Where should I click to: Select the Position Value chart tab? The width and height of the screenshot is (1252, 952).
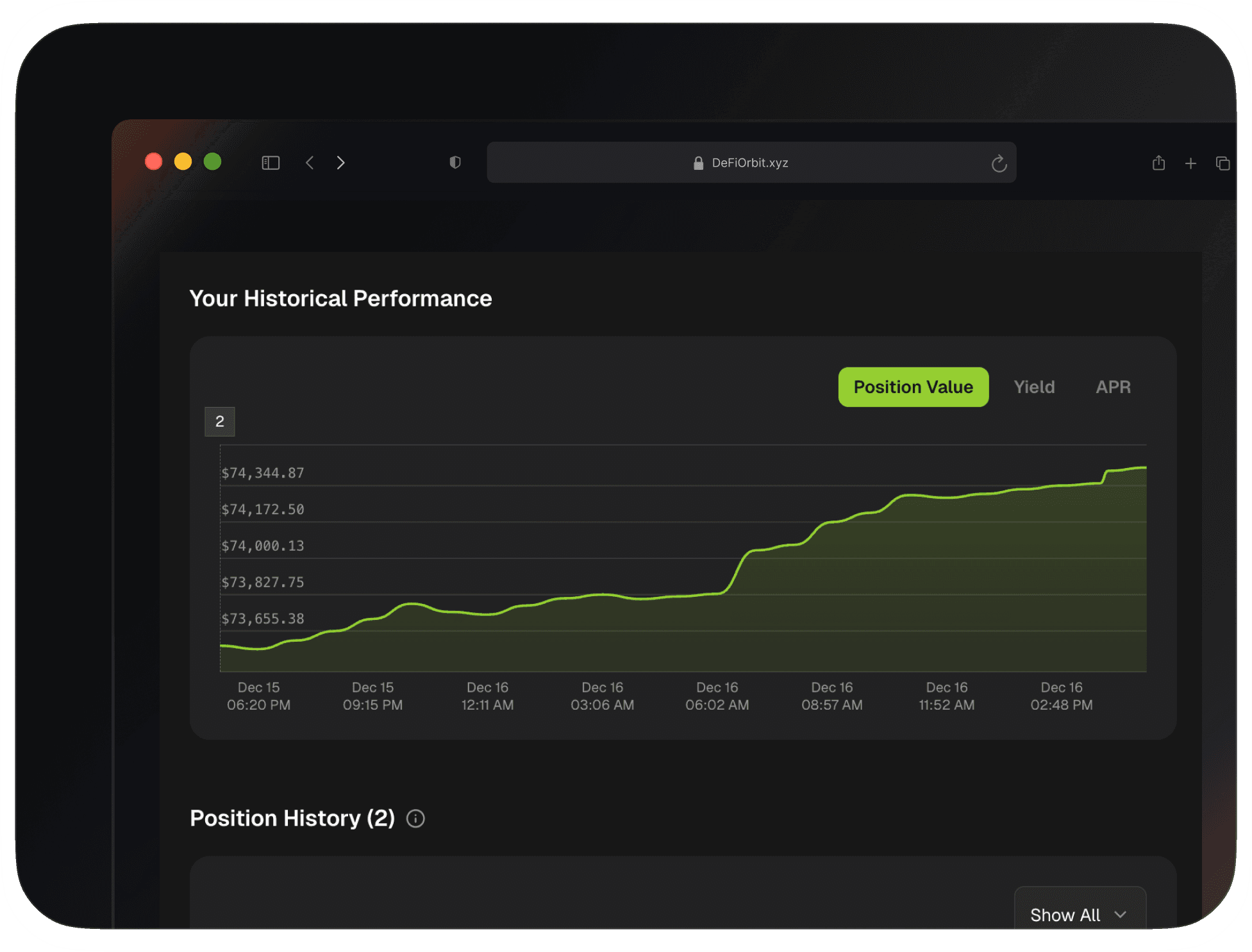913,387
